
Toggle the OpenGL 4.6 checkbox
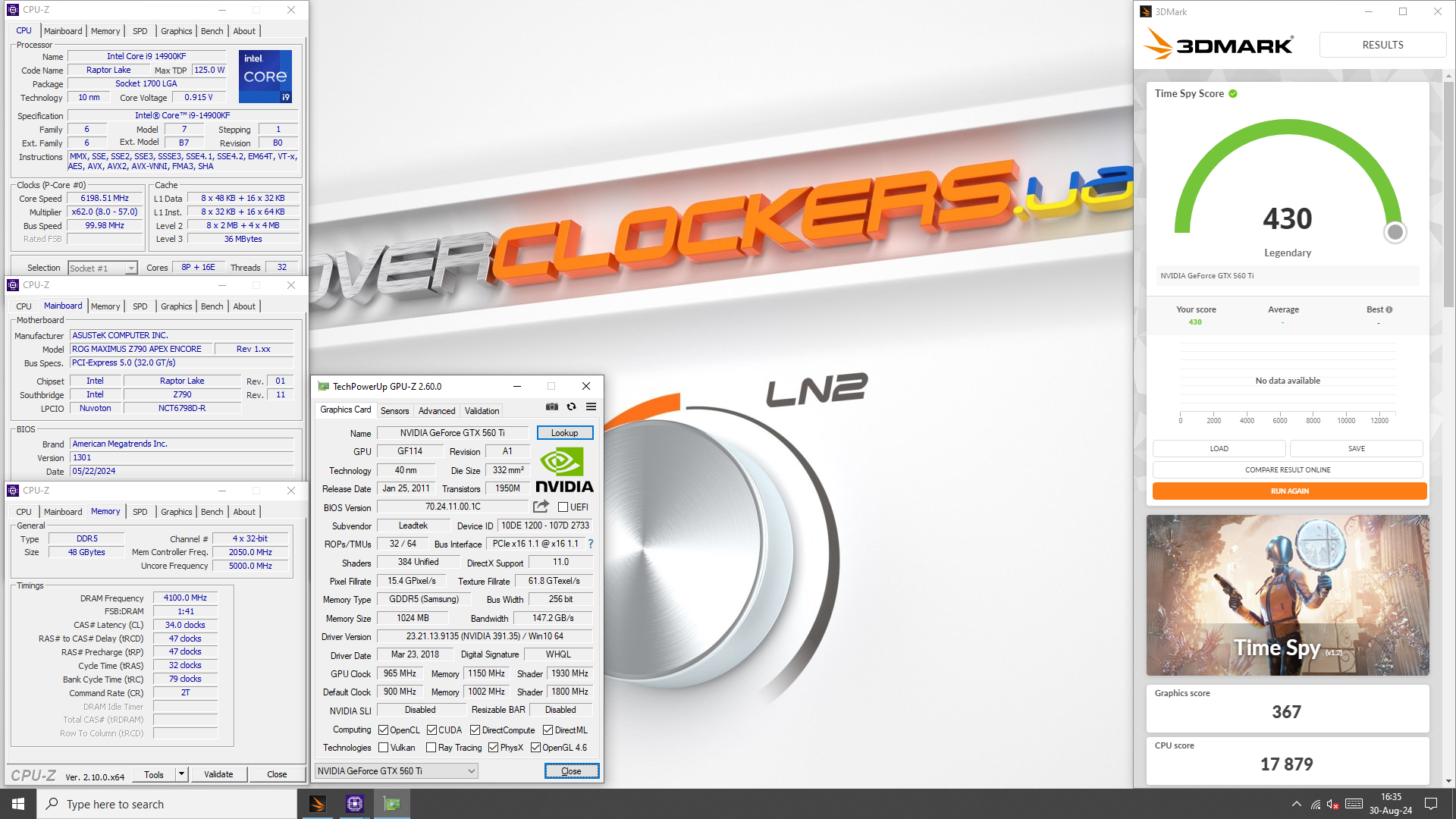click(535, 748)
